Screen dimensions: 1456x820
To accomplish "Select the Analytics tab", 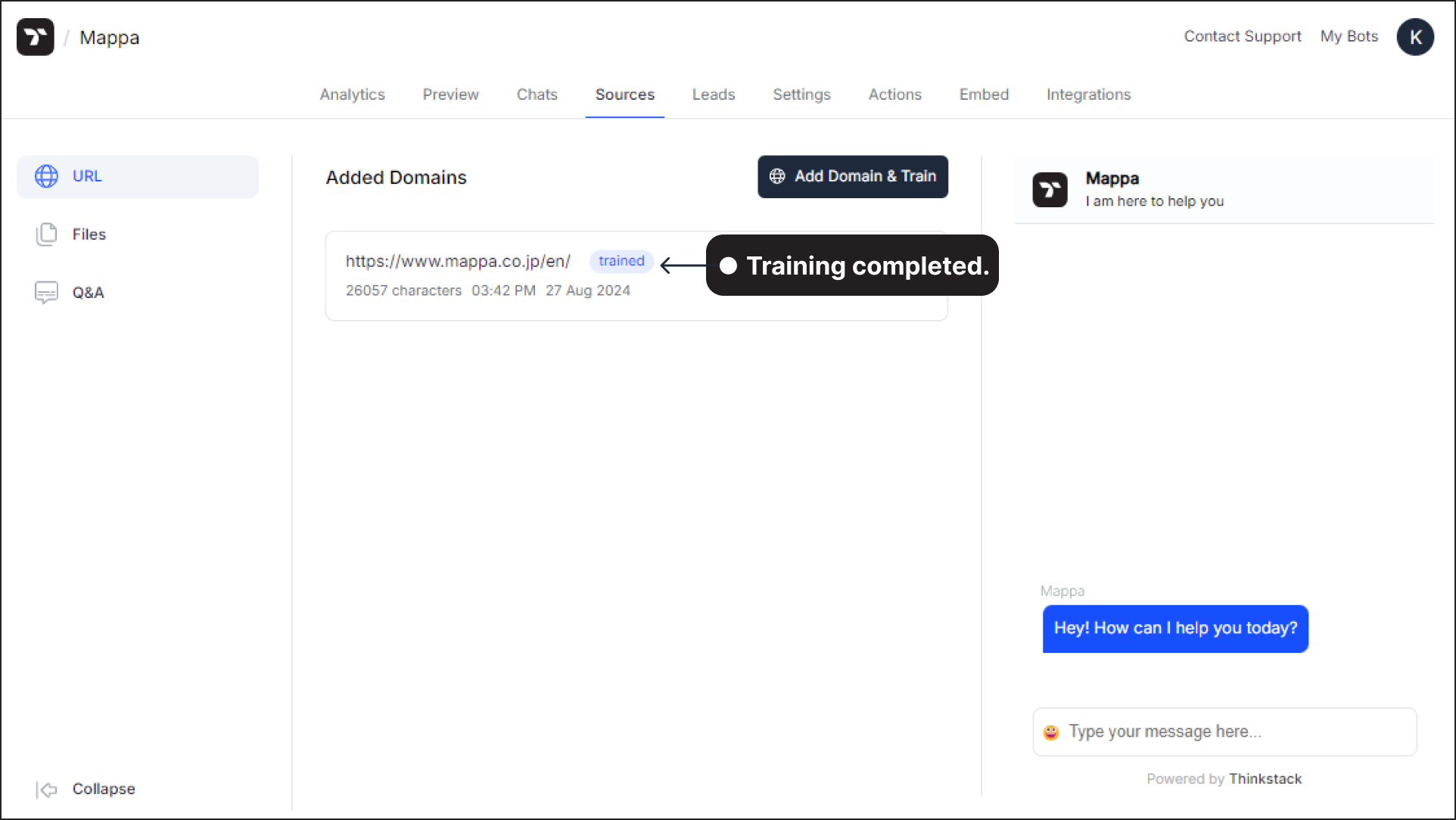I will point(352,94).
